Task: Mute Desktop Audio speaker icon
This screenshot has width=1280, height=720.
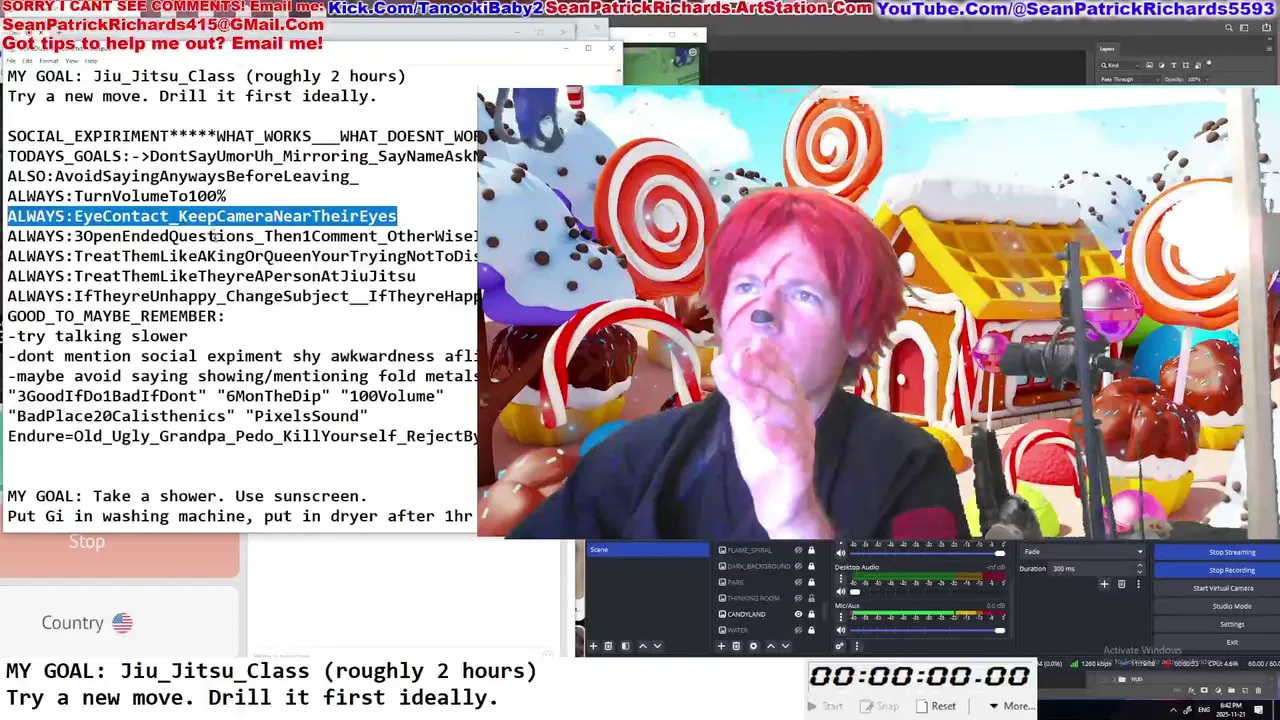Action: click(841, 591)
